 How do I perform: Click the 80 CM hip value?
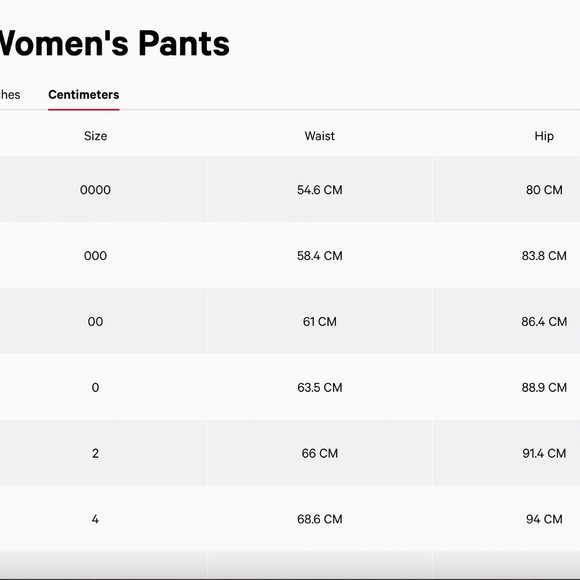[544, 190]
